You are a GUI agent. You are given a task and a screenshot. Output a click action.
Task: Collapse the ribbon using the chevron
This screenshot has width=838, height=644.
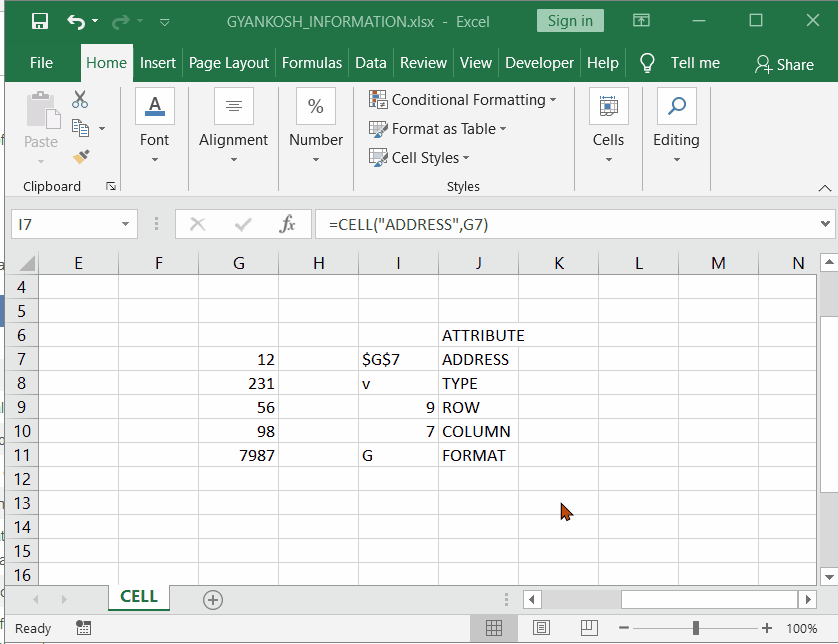click(826, 187)
